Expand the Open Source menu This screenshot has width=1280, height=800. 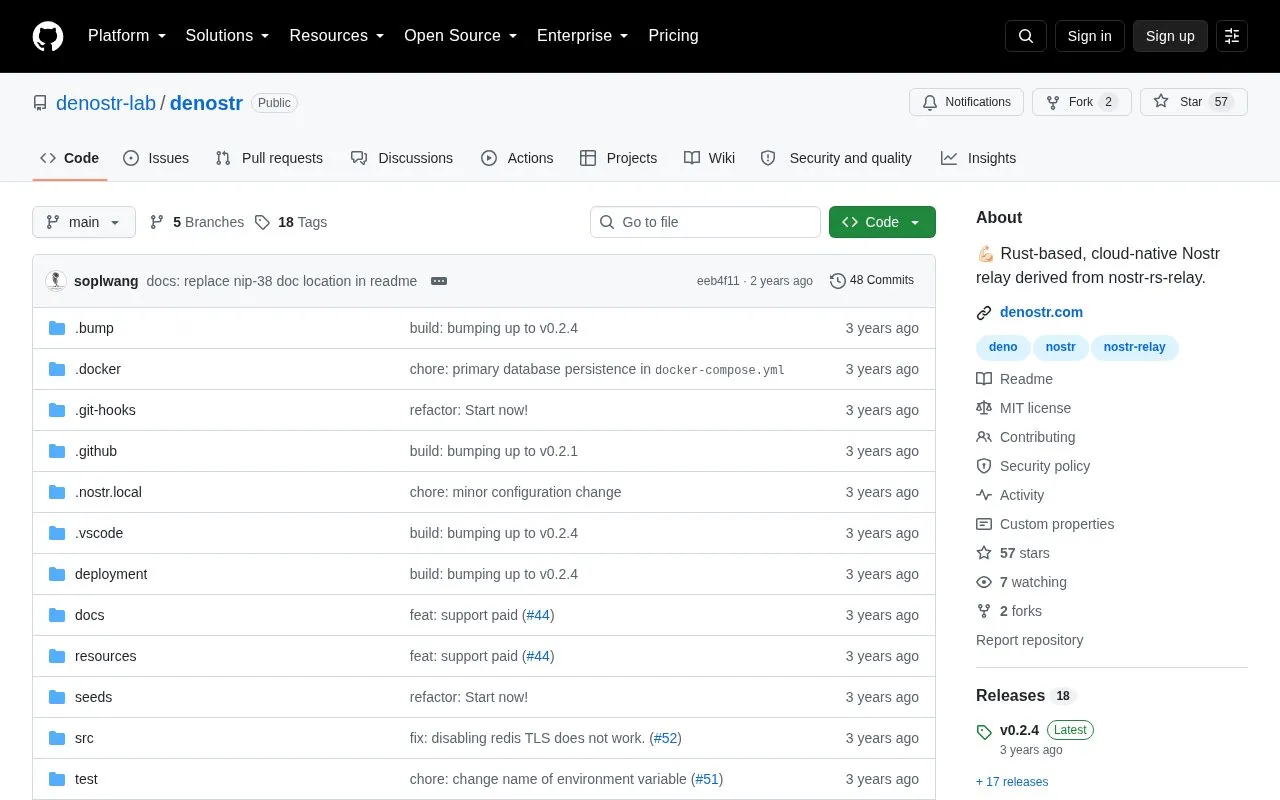click(461, 36)
